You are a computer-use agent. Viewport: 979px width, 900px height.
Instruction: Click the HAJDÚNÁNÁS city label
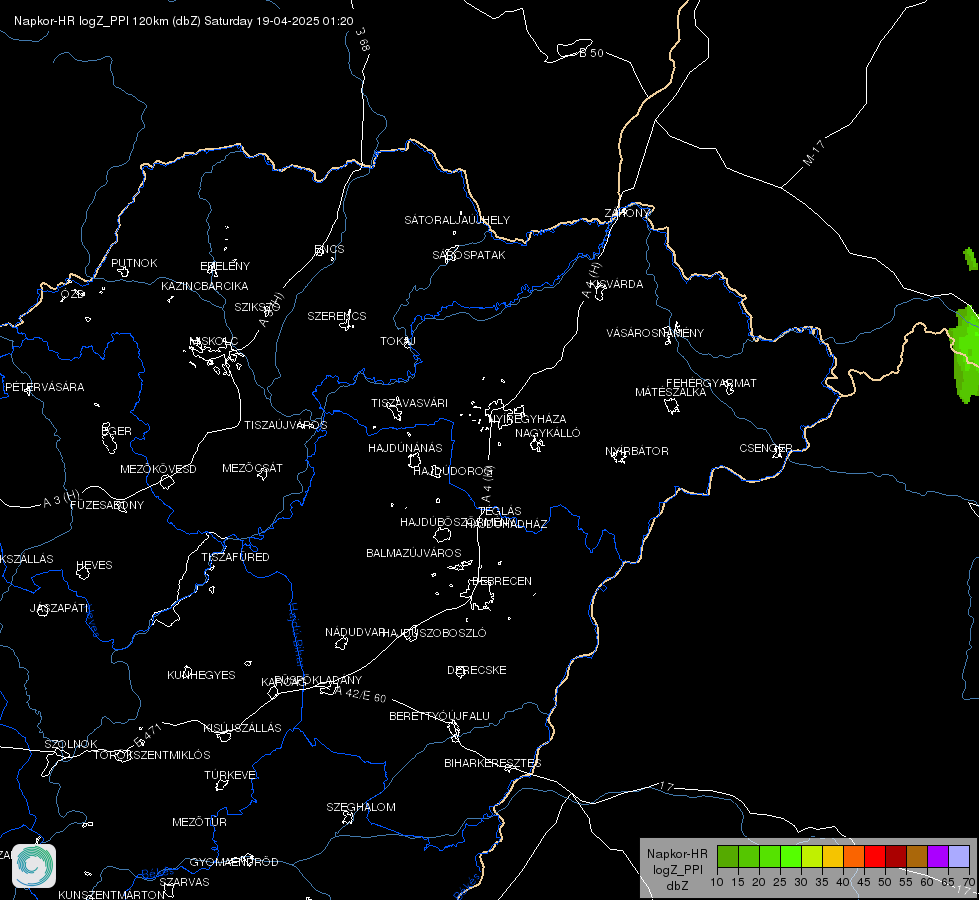click(405, 448)
